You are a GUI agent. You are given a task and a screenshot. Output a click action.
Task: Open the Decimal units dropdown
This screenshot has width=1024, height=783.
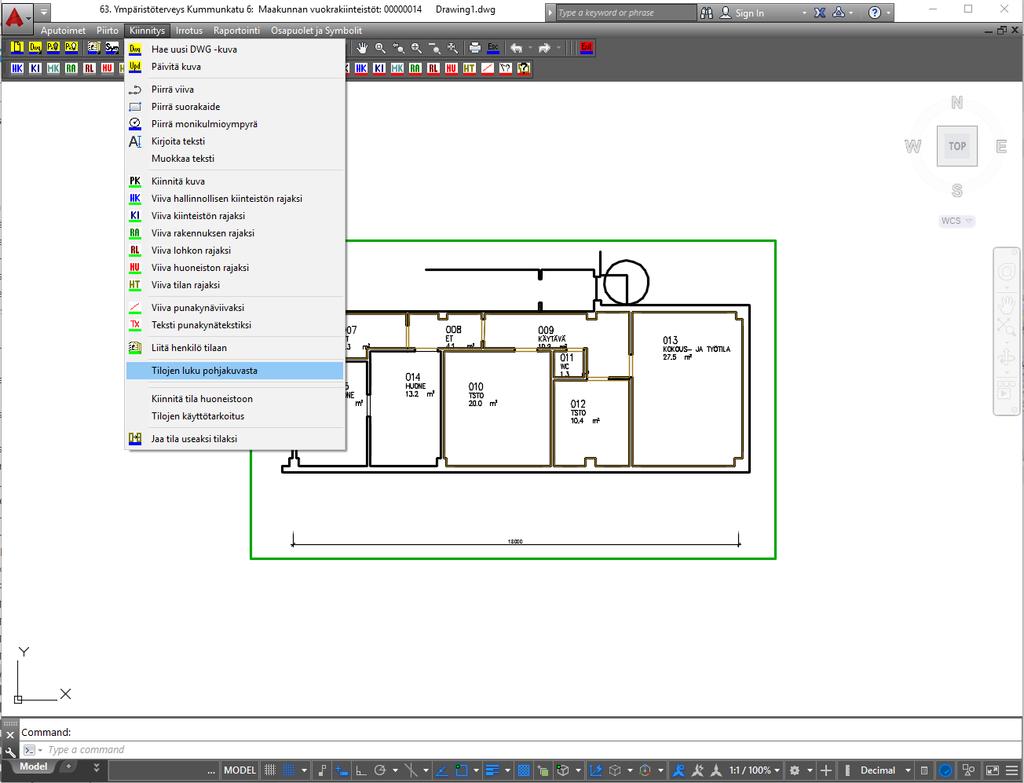pyautogui.click(x=908, y=771)
